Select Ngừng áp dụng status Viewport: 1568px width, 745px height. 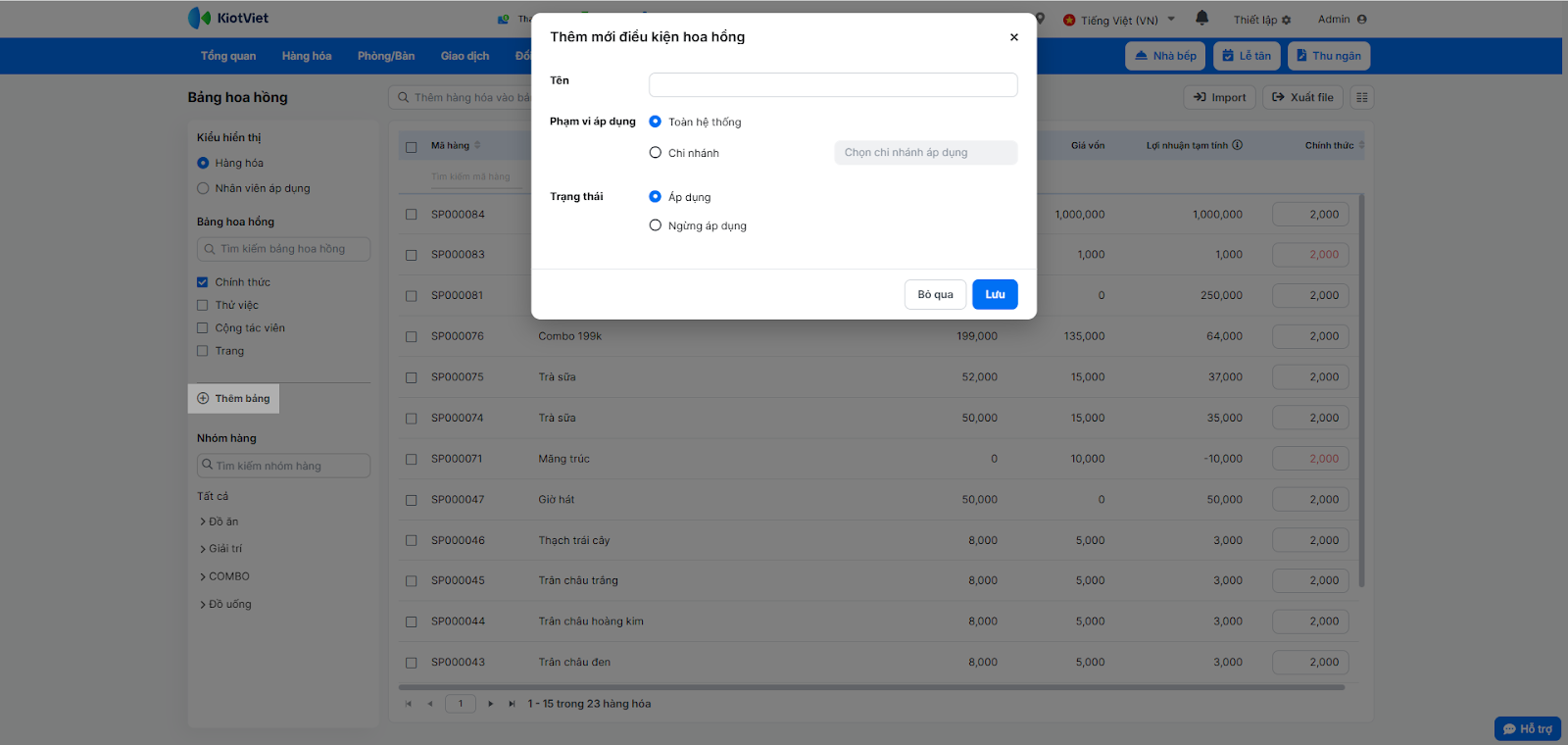(x=656, y=225)
